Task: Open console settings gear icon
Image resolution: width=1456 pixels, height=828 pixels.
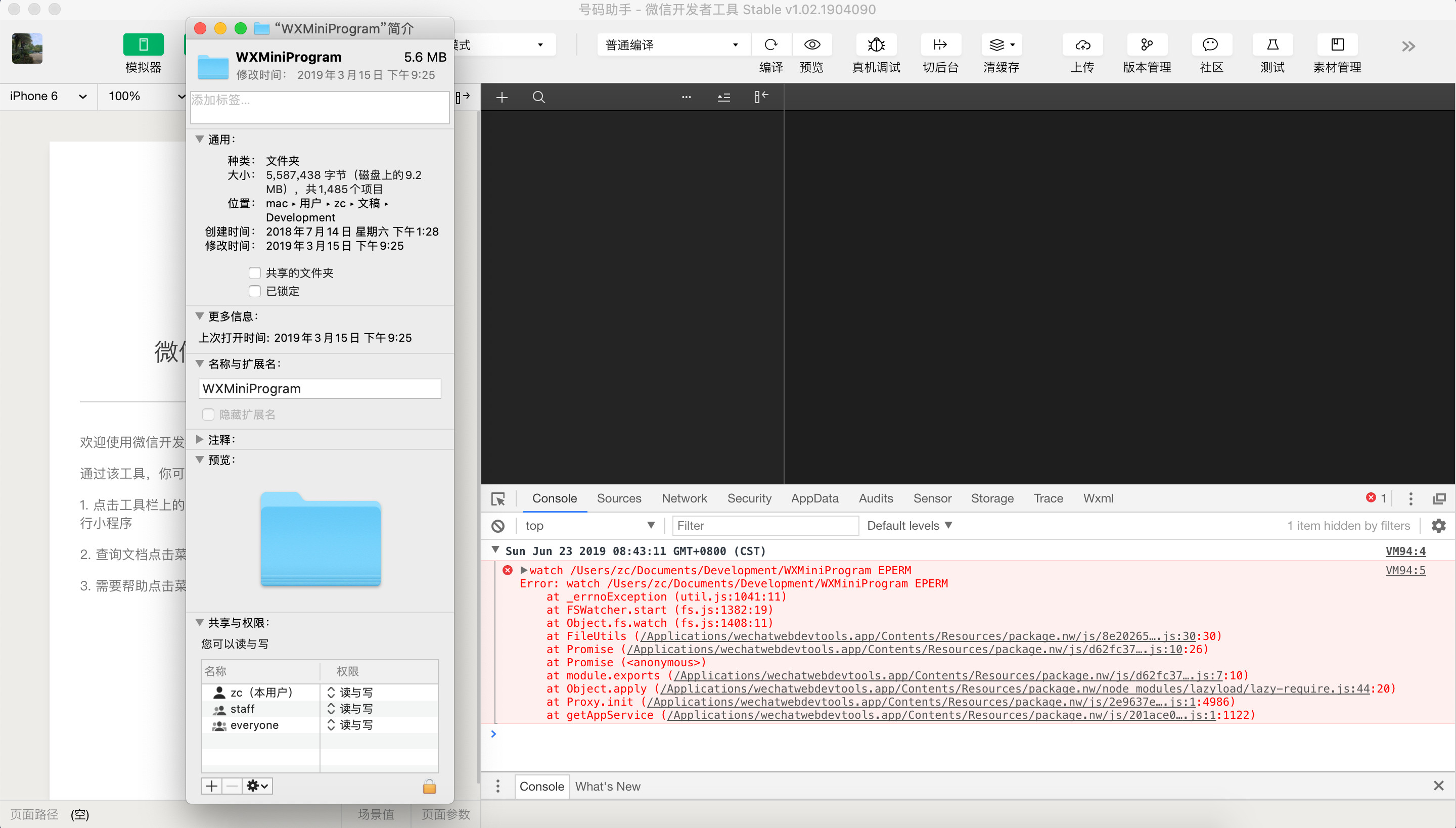Action: (x=1438, y=526)
